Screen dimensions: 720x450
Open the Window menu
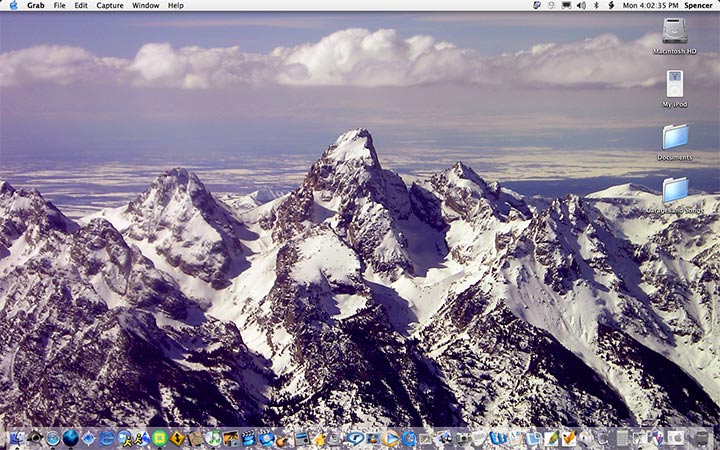[146, 6]
